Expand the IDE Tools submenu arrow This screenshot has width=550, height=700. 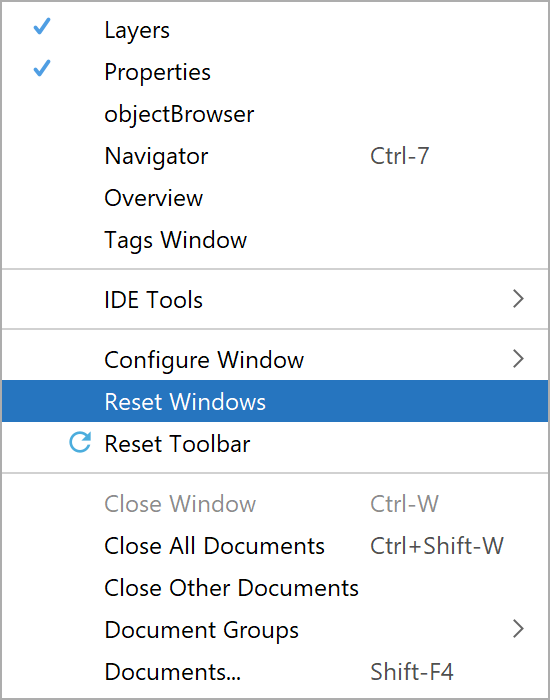pyautogui.click(x=518, y=299)
